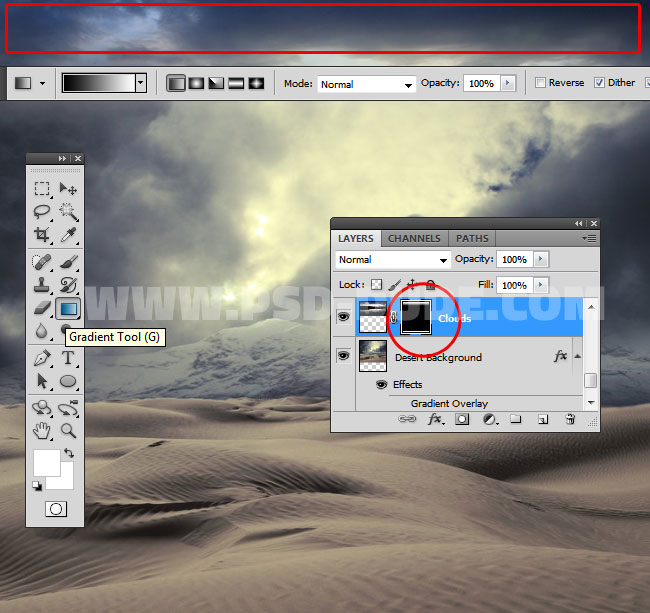650x613 pixels.
Task: Select the Hand tool
Action: (x=41, y=431)
